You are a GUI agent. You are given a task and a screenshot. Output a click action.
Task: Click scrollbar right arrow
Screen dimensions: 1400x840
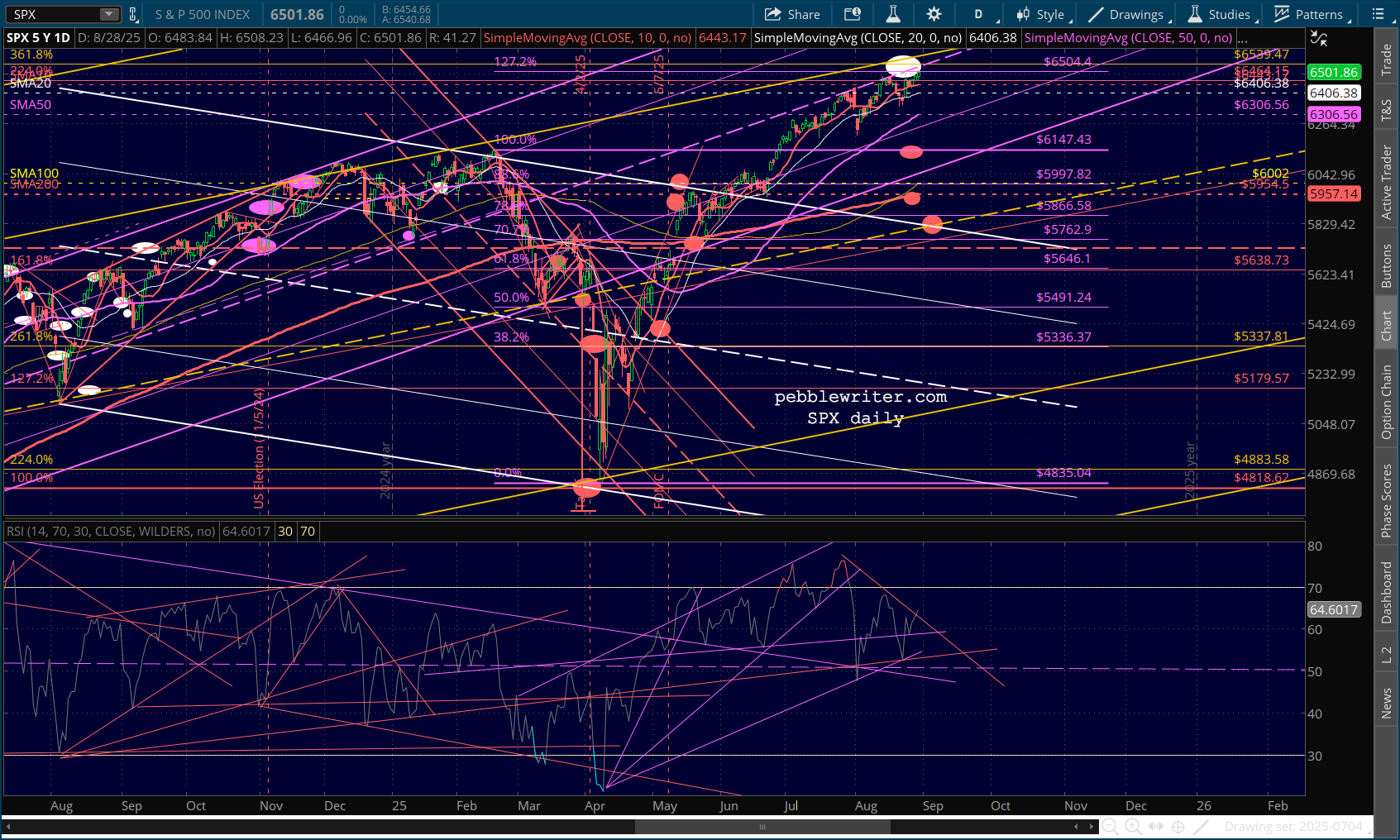coord(1092,827)
